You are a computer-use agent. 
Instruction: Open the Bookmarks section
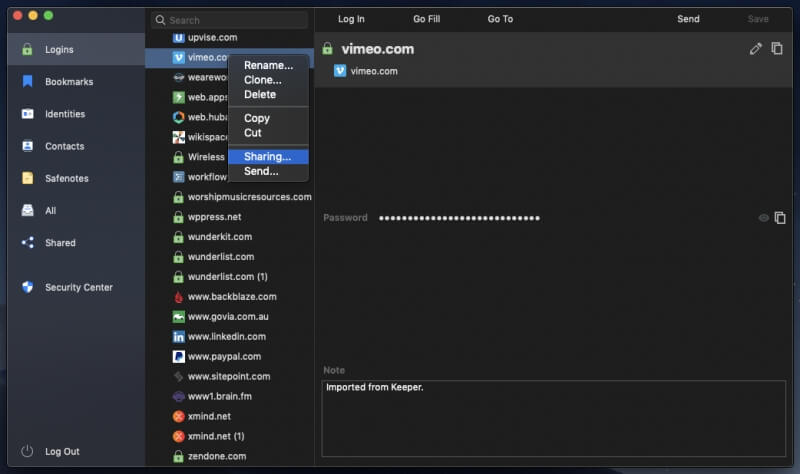pyautogui.click(x=76, y=82)
